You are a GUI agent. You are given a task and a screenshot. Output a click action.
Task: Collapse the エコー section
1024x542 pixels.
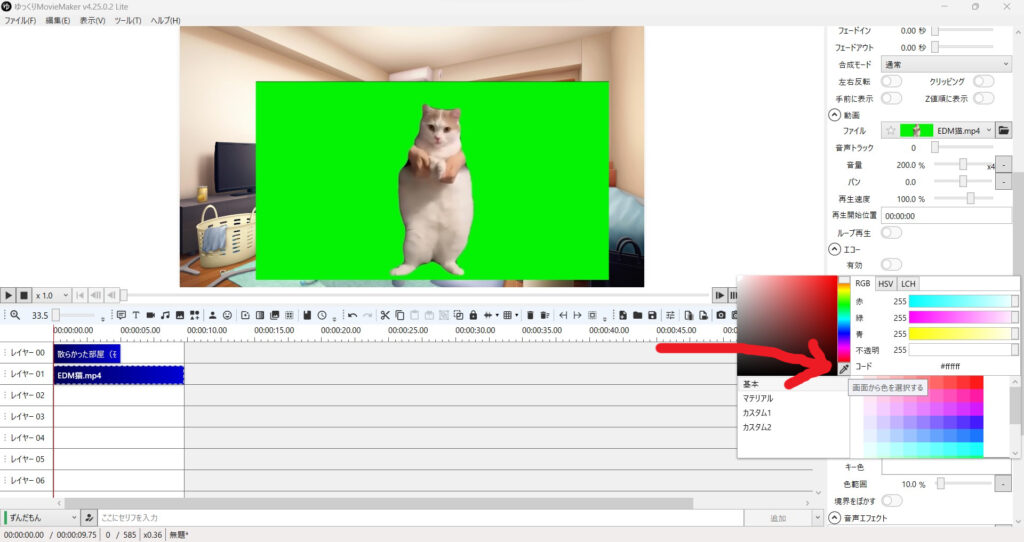tap(834, 249)
